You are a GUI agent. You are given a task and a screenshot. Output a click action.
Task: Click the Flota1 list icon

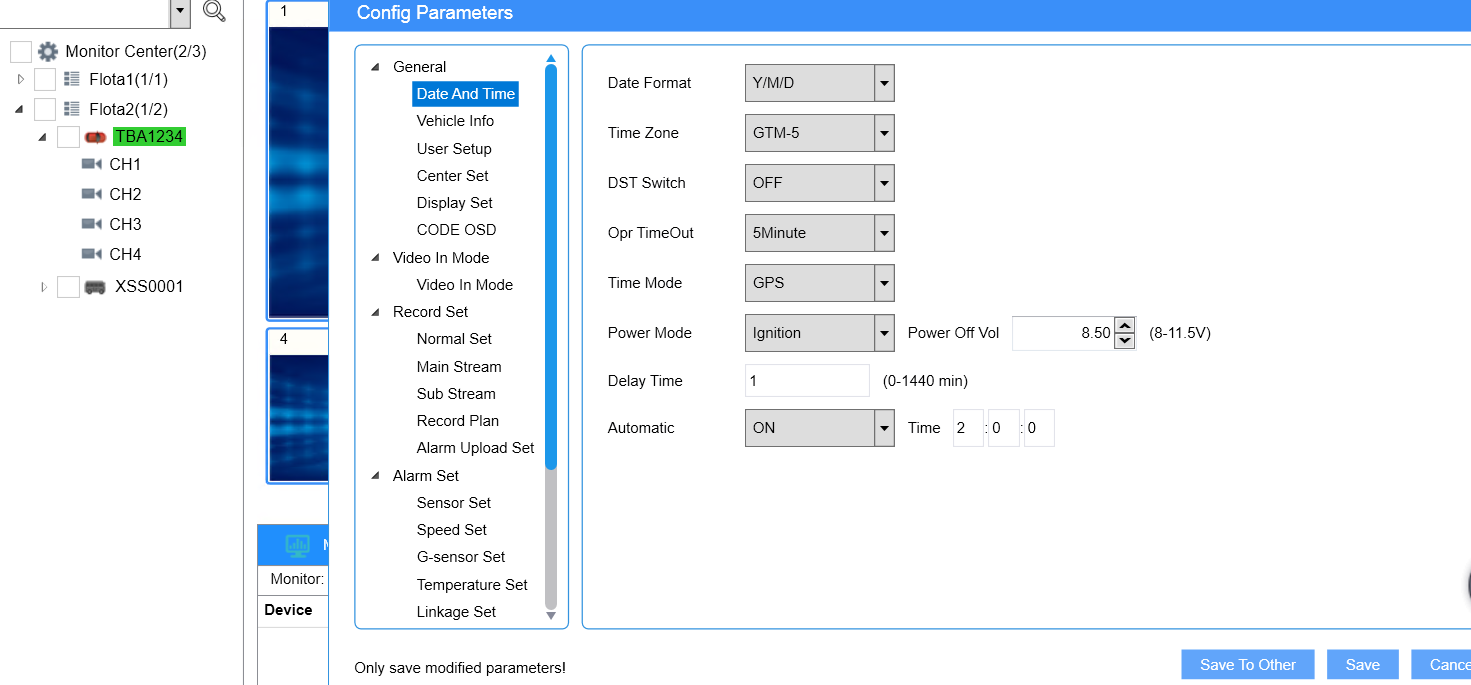point(72,79)
